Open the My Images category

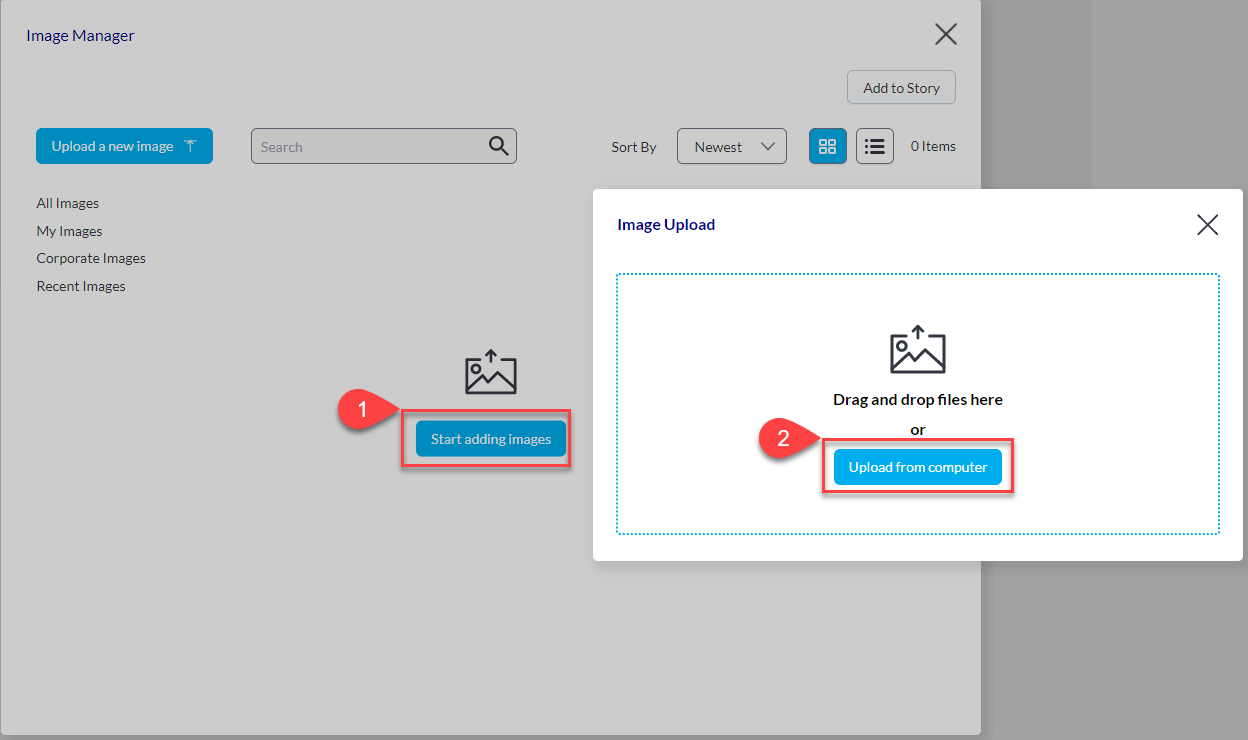(70, 231)
